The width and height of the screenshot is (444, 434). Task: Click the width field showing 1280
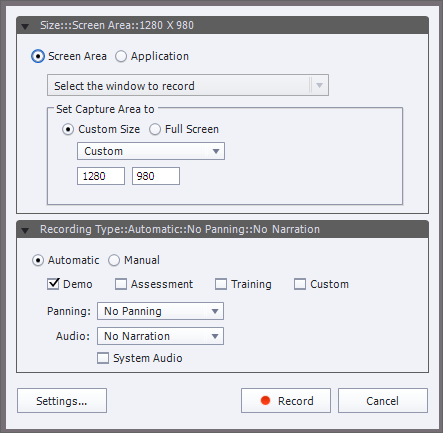point(101,176)
